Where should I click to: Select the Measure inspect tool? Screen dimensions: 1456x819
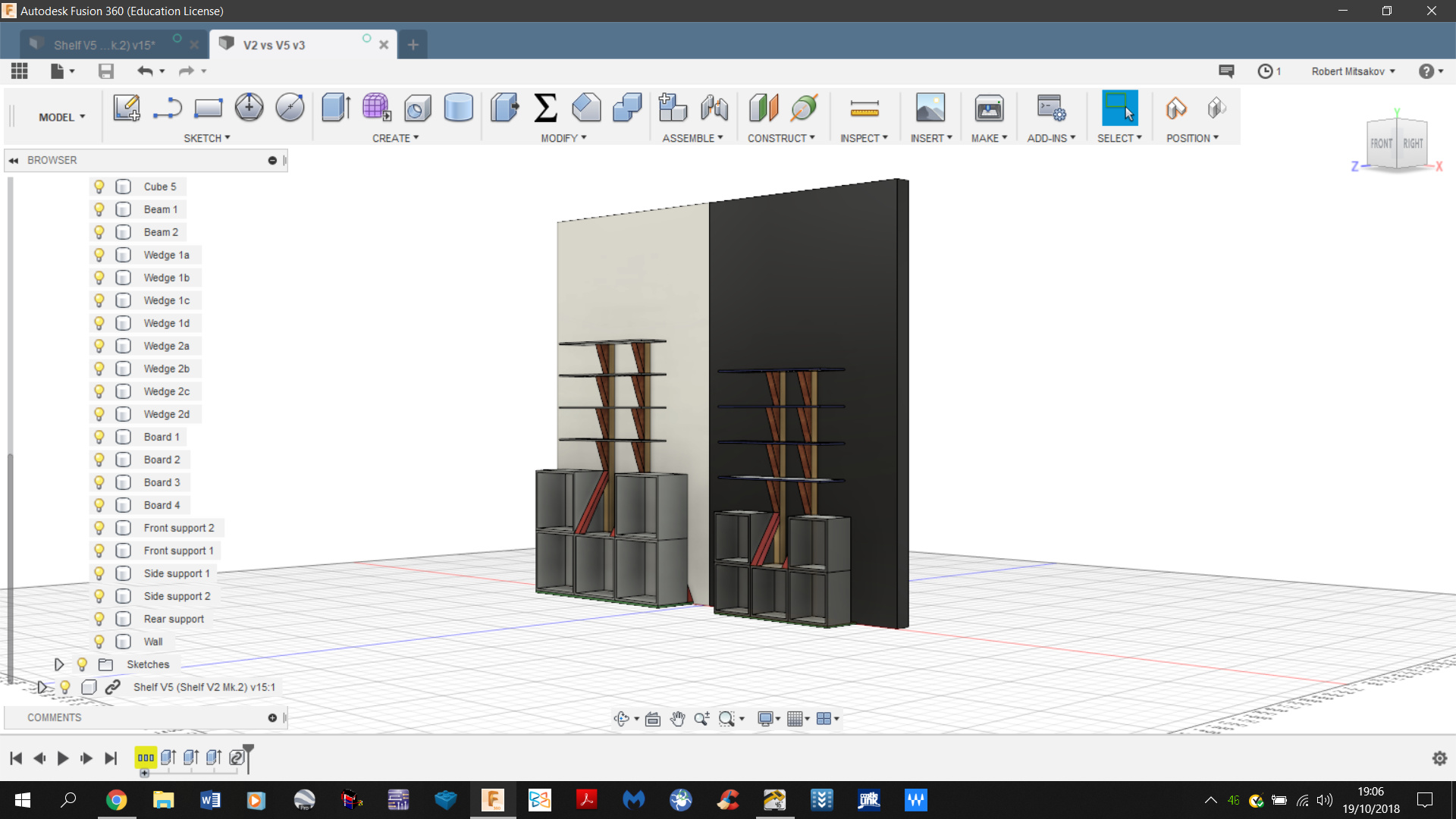click(864, 109)
